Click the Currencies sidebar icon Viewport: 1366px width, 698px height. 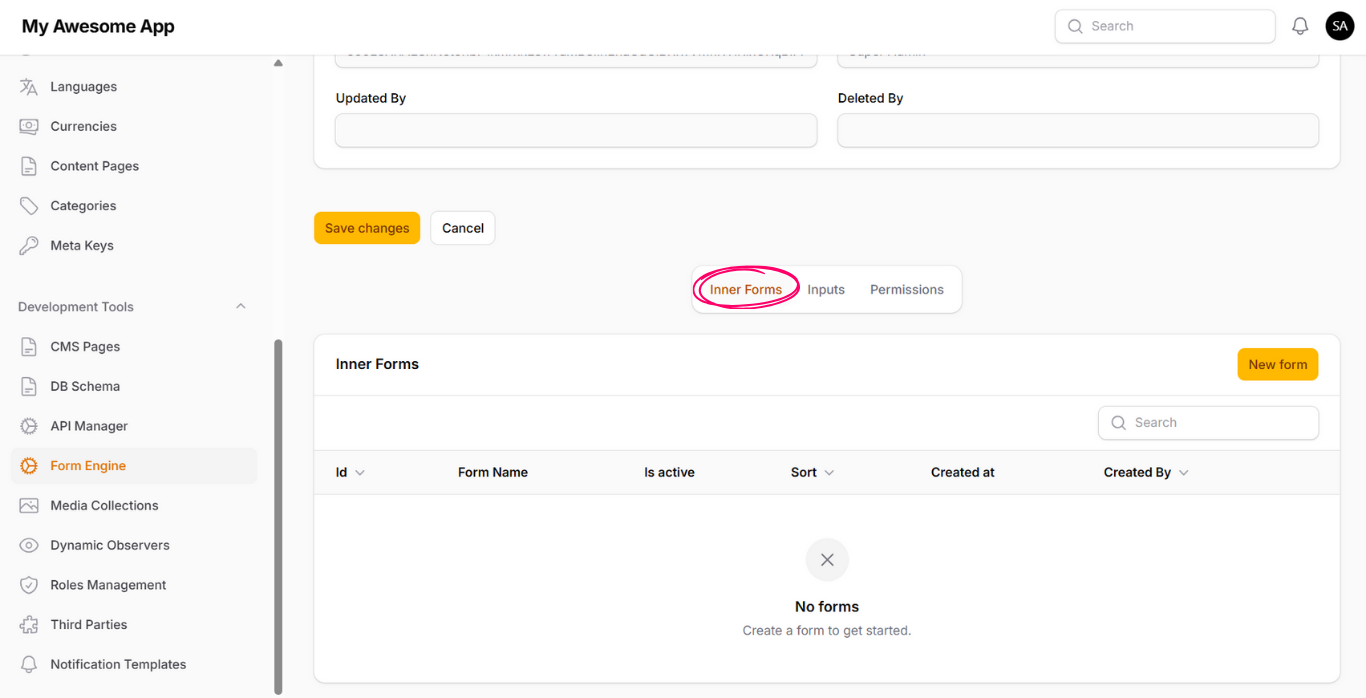[29, 127]
